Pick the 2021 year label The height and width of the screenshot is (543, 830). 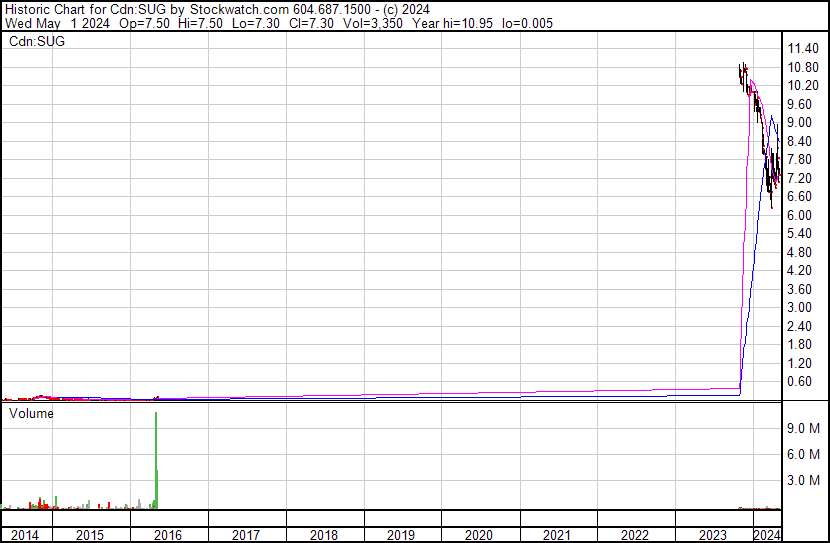click(557, 535)
